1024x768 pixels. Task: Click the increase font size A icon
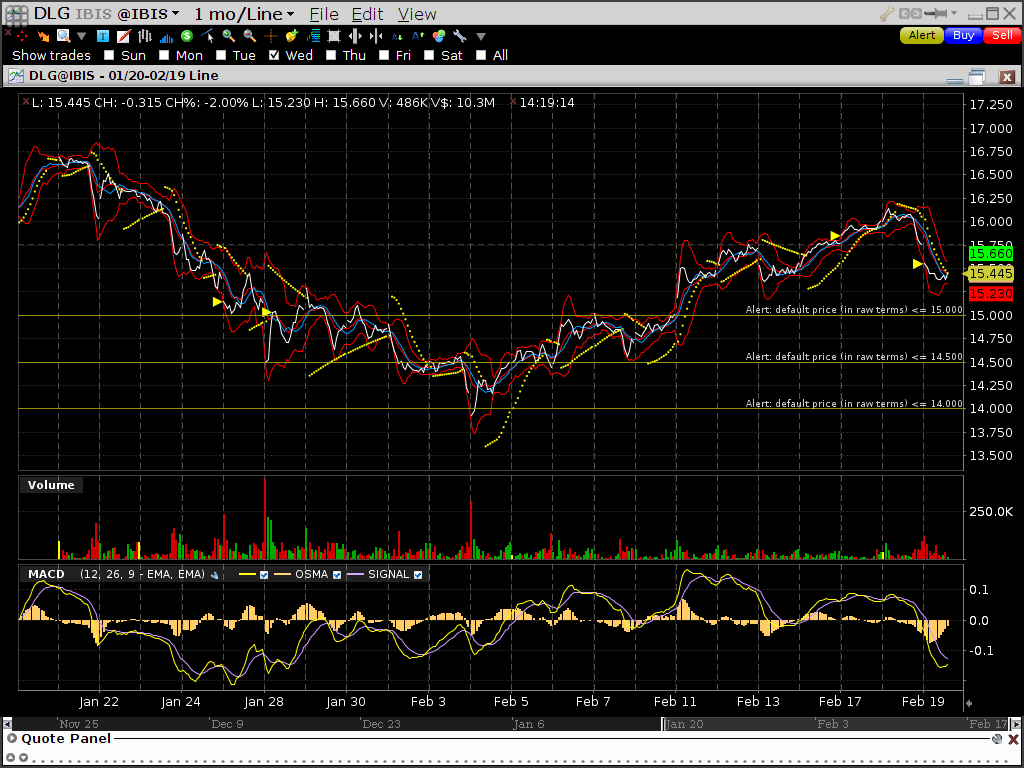(418, 36)
